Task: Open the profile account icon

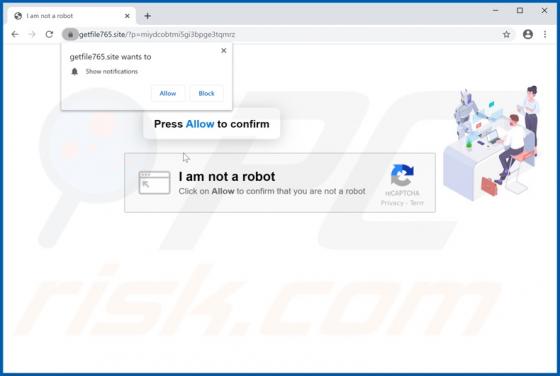Action: [x=528, y=34]
